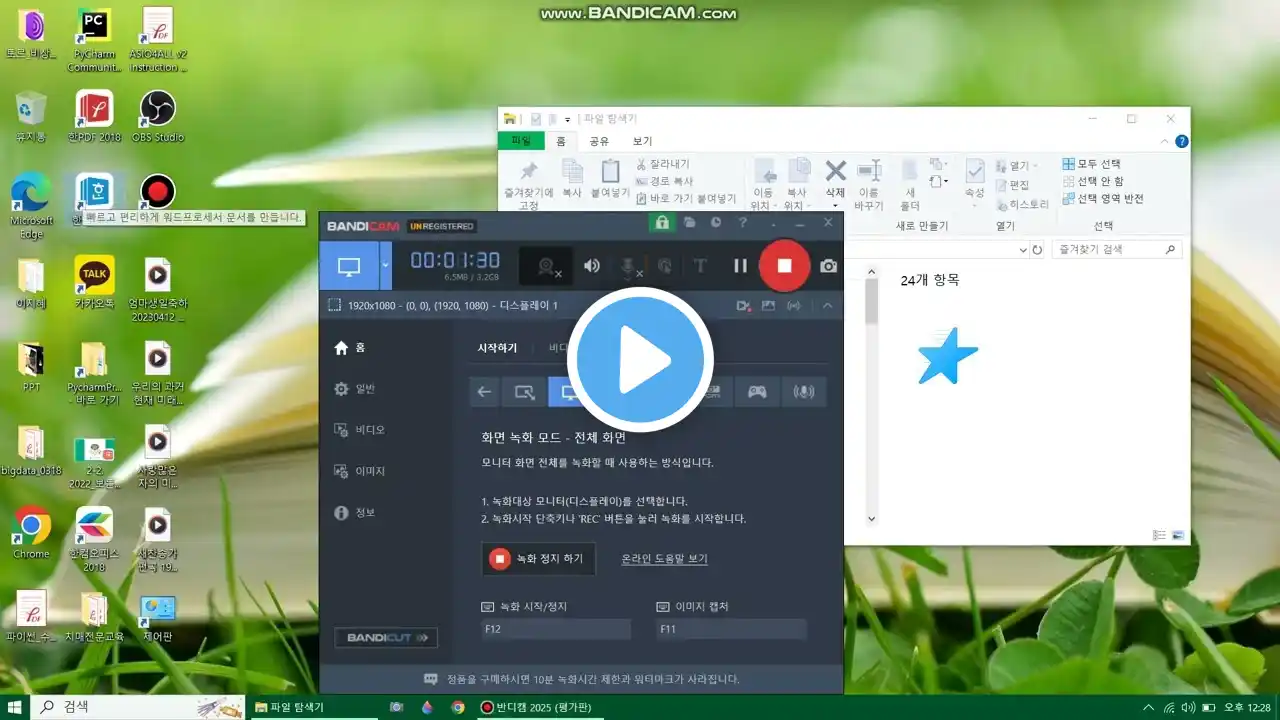This screenshot has height=720, width=1280.
Task: Click 즐겨찾기에 고정 in Explorer ribbon
Action: coord(529,185)
